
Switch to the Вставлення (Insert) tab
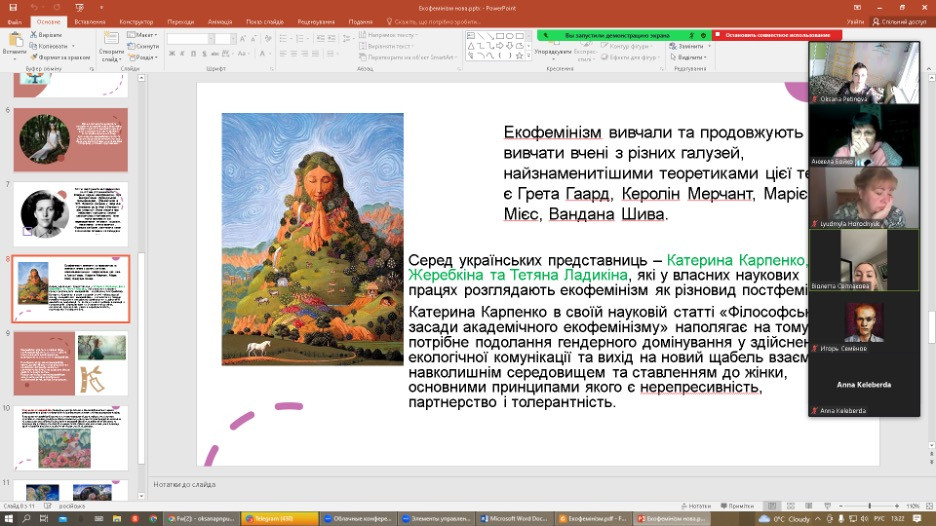[89, 20]
